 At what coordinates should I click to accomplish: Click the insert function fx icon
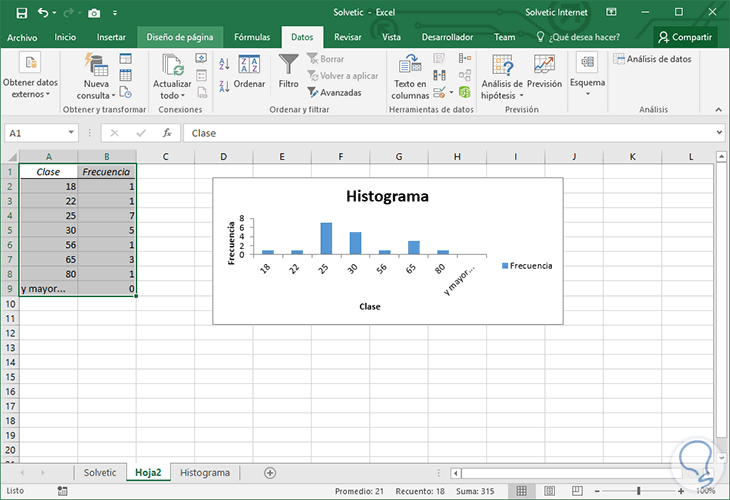(167, 133)
